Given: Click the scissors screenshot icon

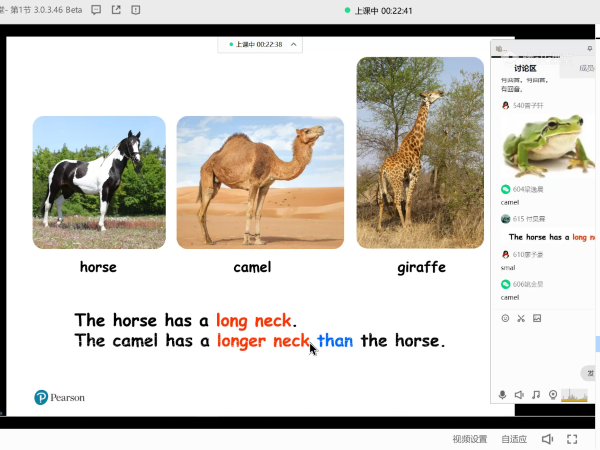Looking at the screenshot, I should 521,318.
